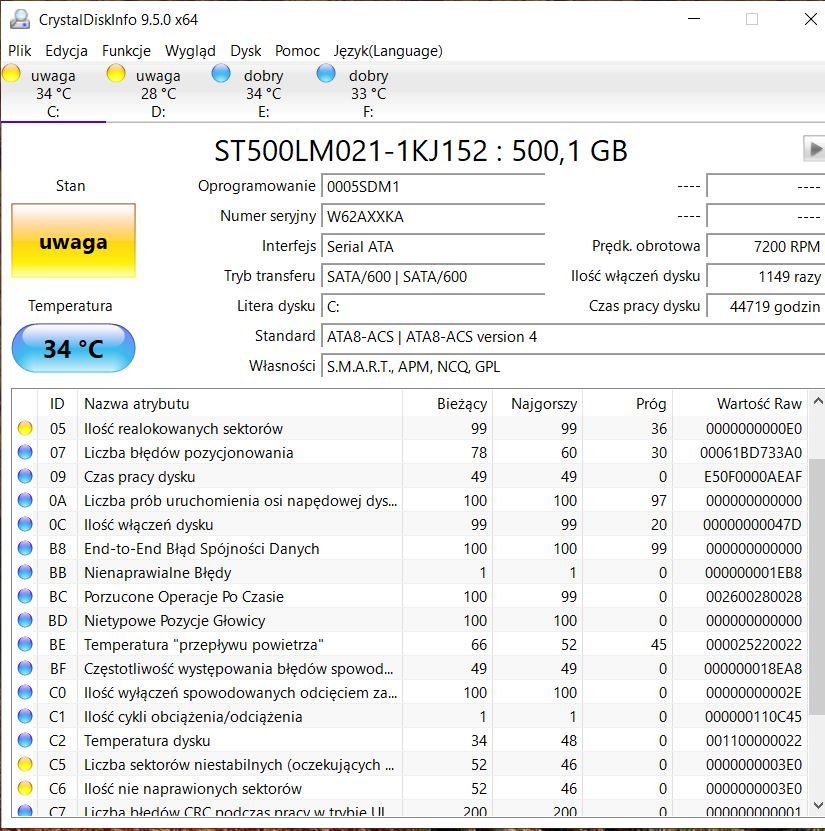Open the Wygląd menu
Screen dimensions: 825x831
coord(190,51)
